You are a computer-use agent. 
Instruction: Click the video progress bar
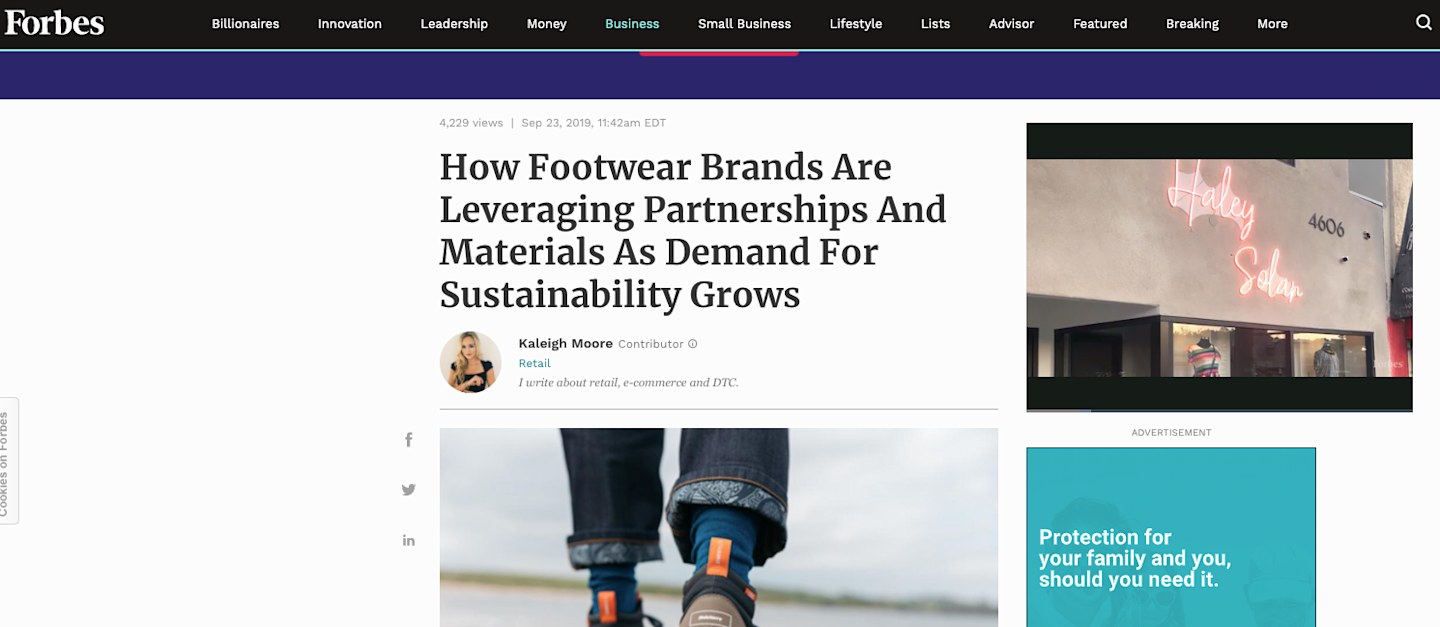[1219, 410]
